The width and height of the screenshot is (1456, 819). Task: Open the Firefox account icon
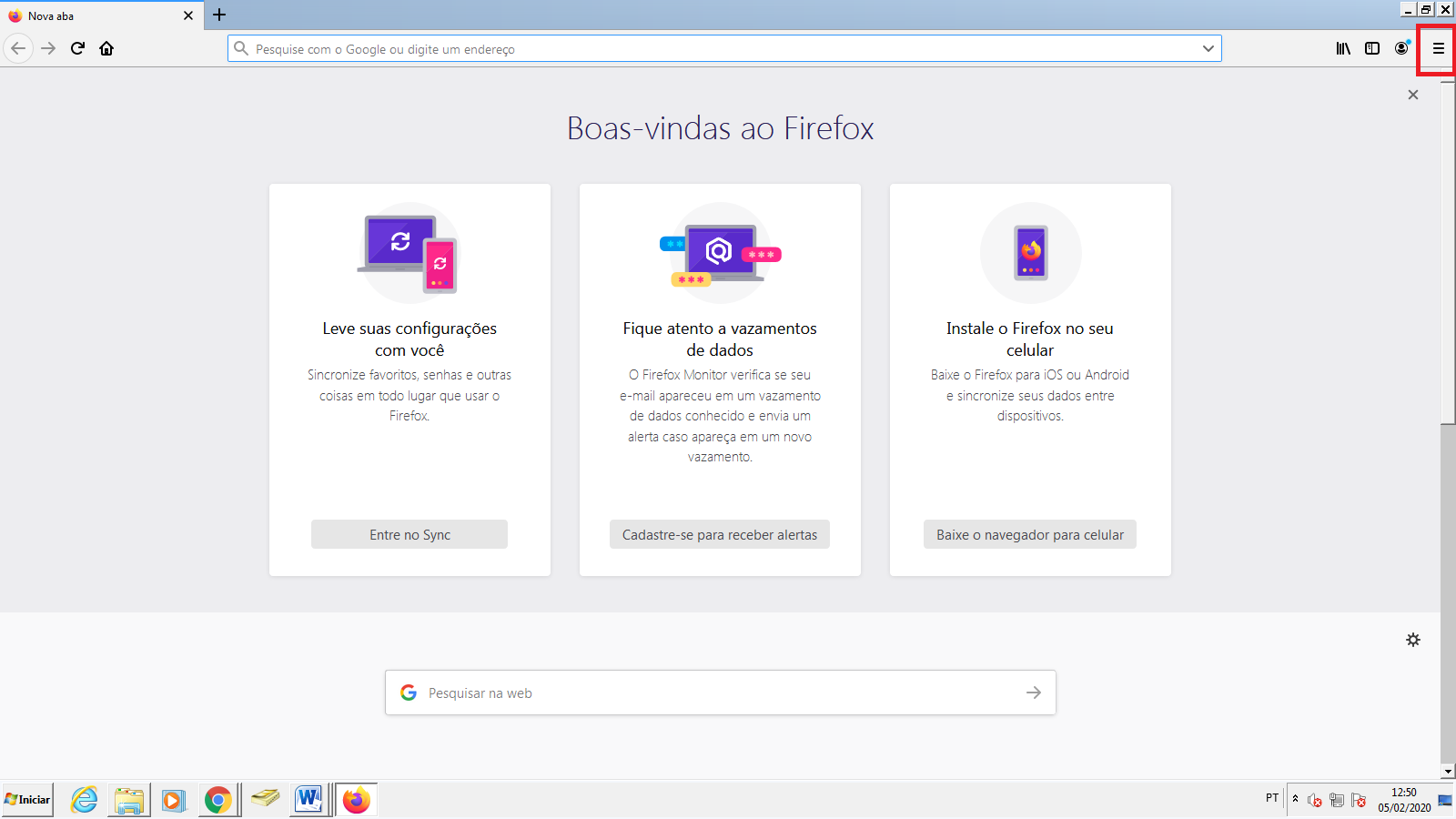click(x=1401, y=48)
